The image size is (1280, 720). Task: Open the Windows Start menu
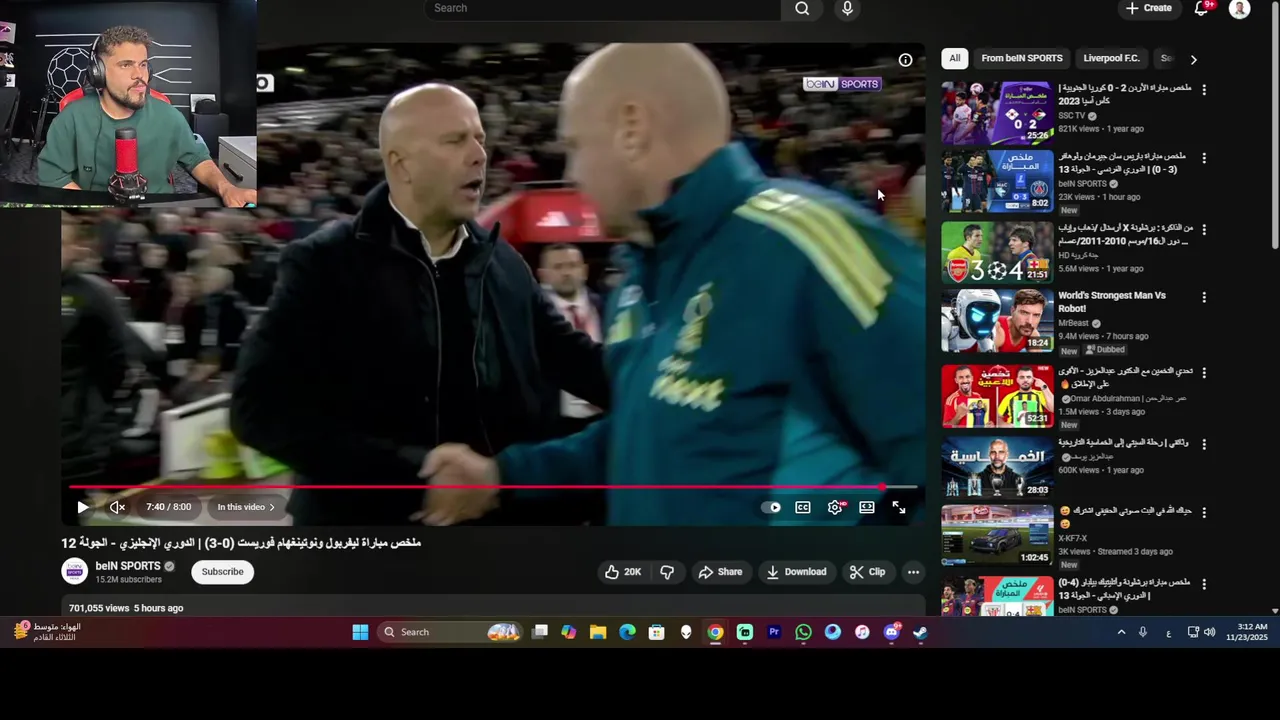(x=360, y=632)
